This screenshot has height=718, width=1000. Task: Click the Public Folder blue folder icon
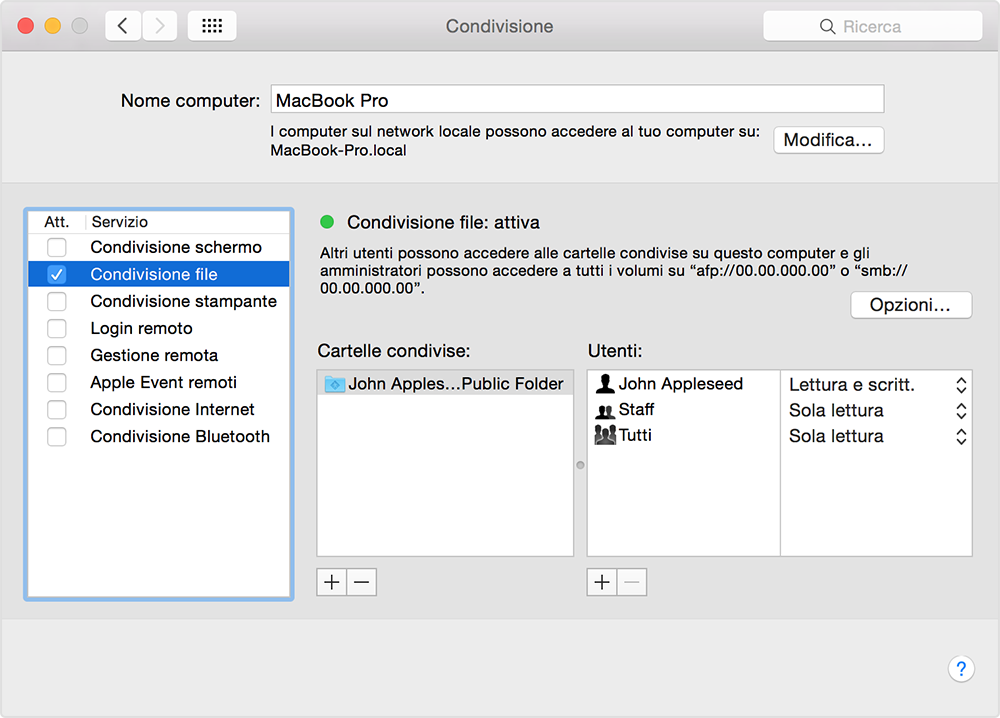[335, 384]
